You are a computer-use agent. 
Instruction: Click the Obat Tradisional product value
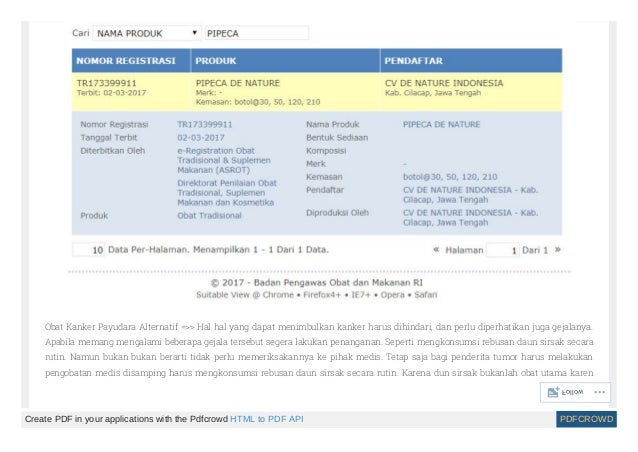click(209, 216)
